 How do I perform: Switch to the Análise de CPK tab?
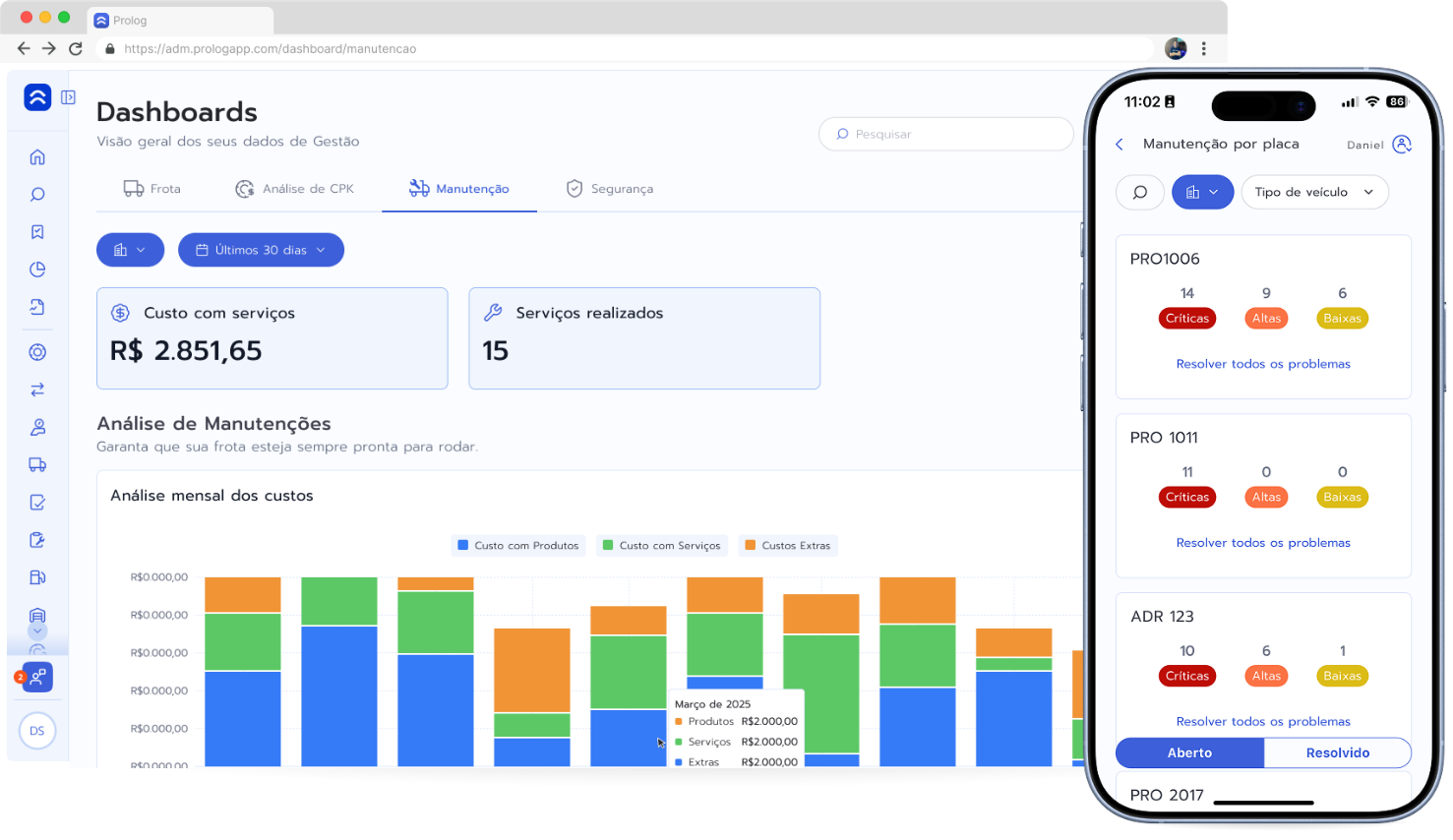point(294,189)
